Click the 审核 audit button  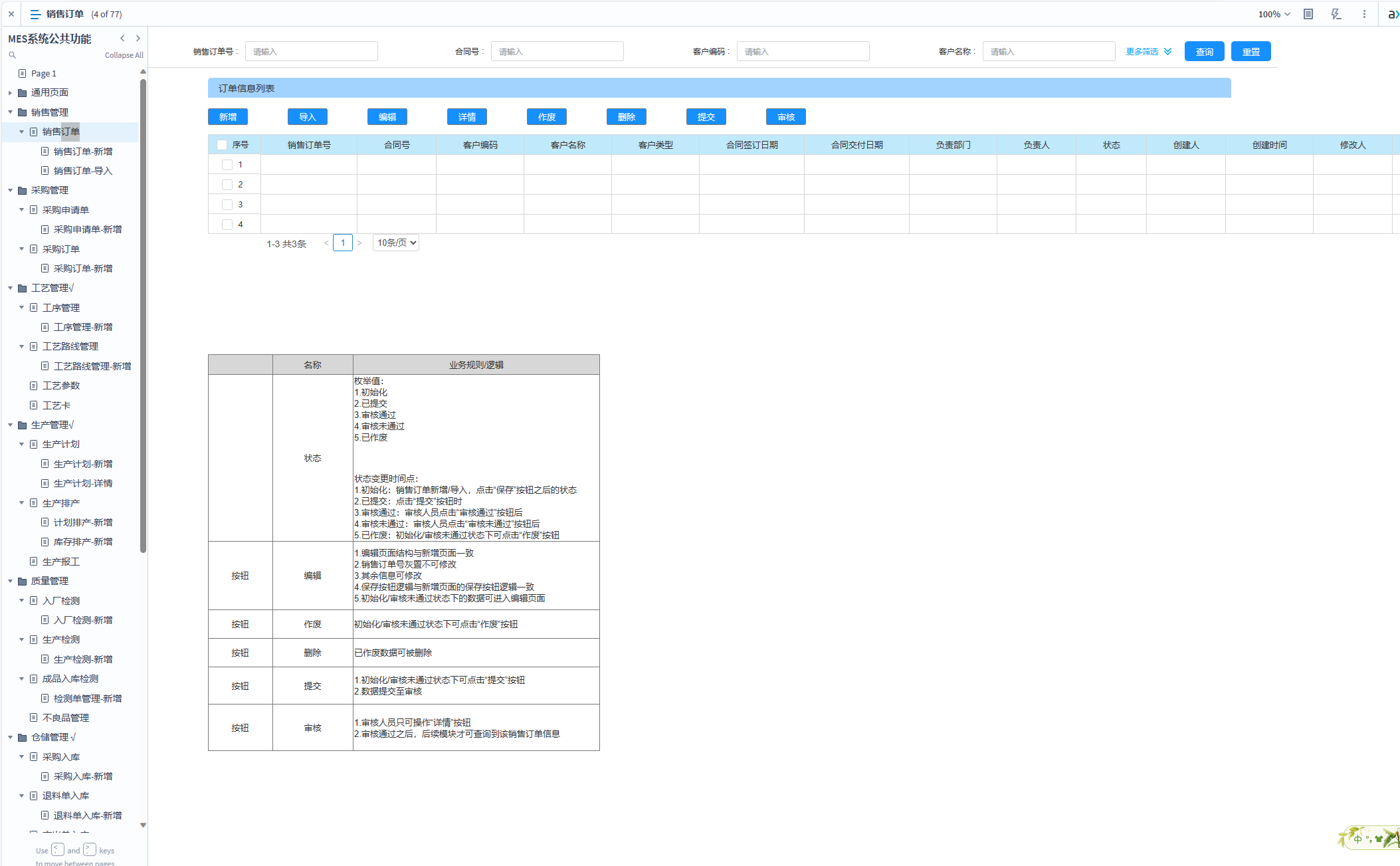[x=786, y=117]
